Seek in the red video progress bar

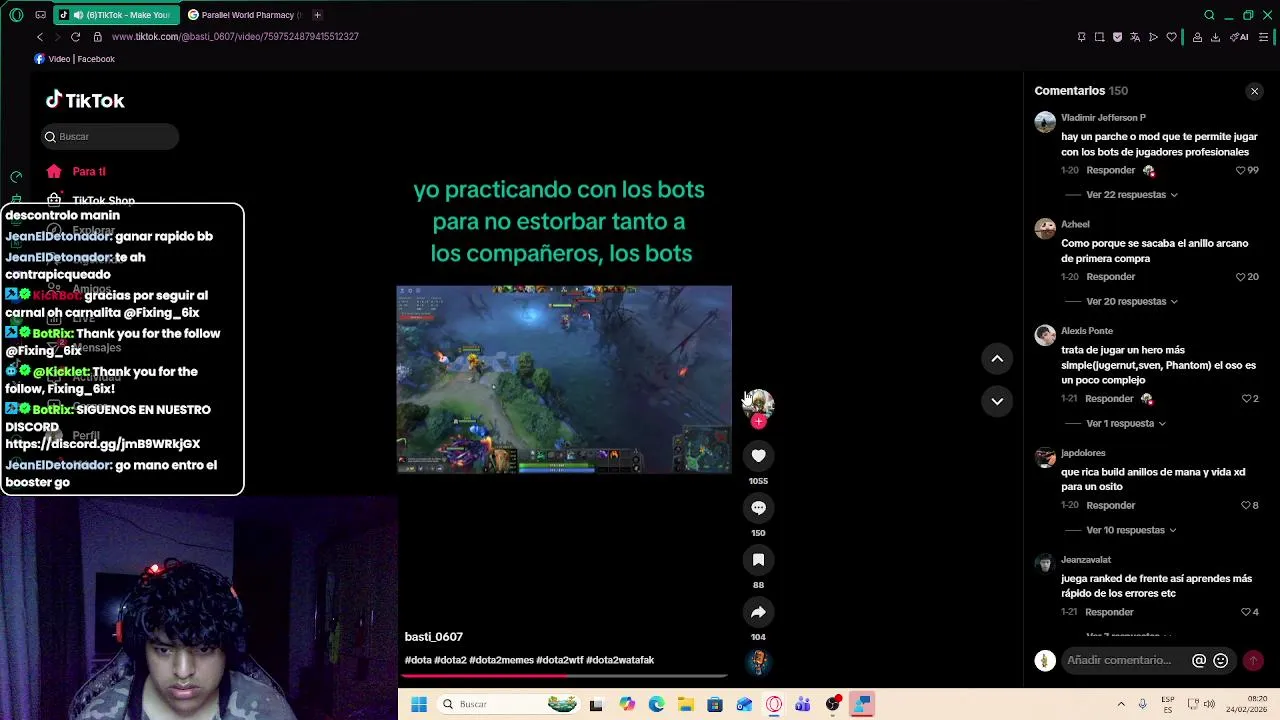click(x=564, y=676)
